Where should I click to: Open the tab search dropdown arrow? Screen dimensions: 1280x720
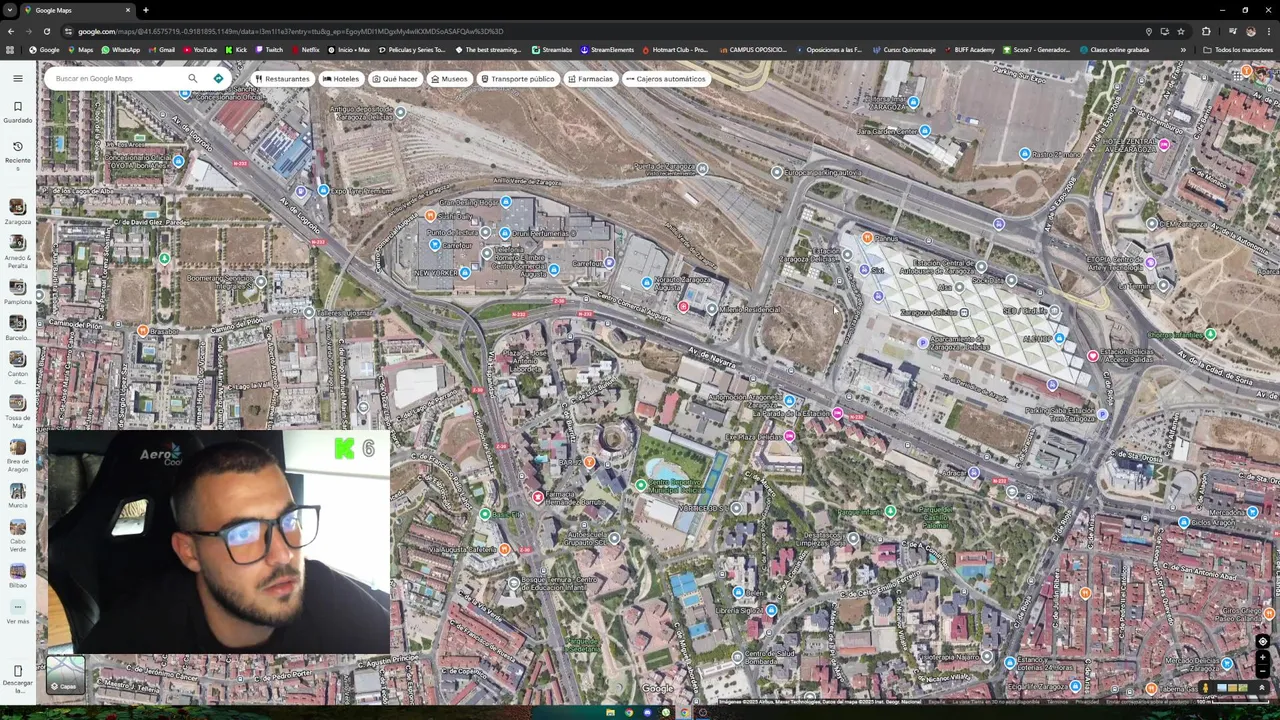point(10,10)
